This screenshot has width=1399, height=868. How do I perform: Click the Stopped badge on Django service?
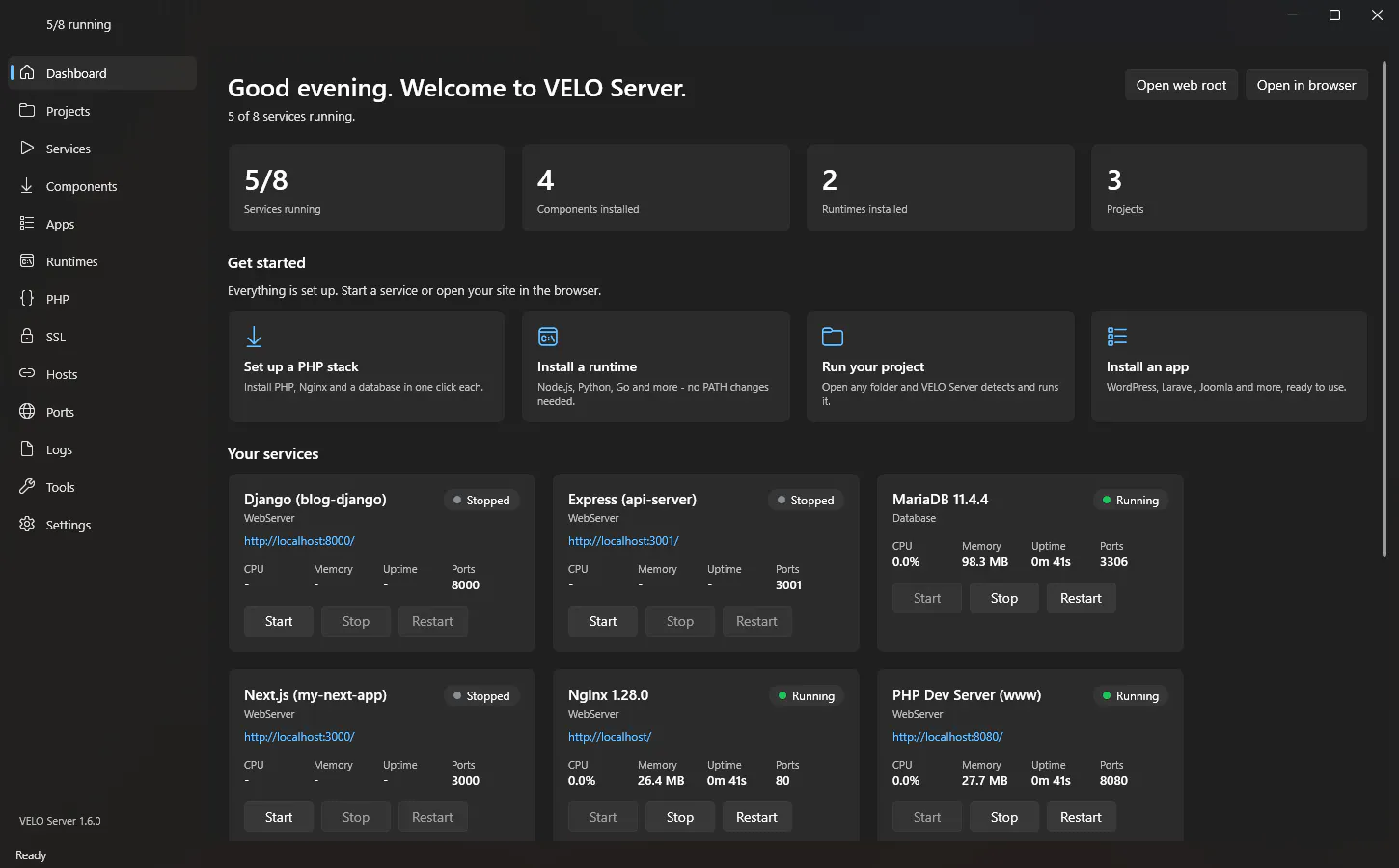click(x=481, y=501)
